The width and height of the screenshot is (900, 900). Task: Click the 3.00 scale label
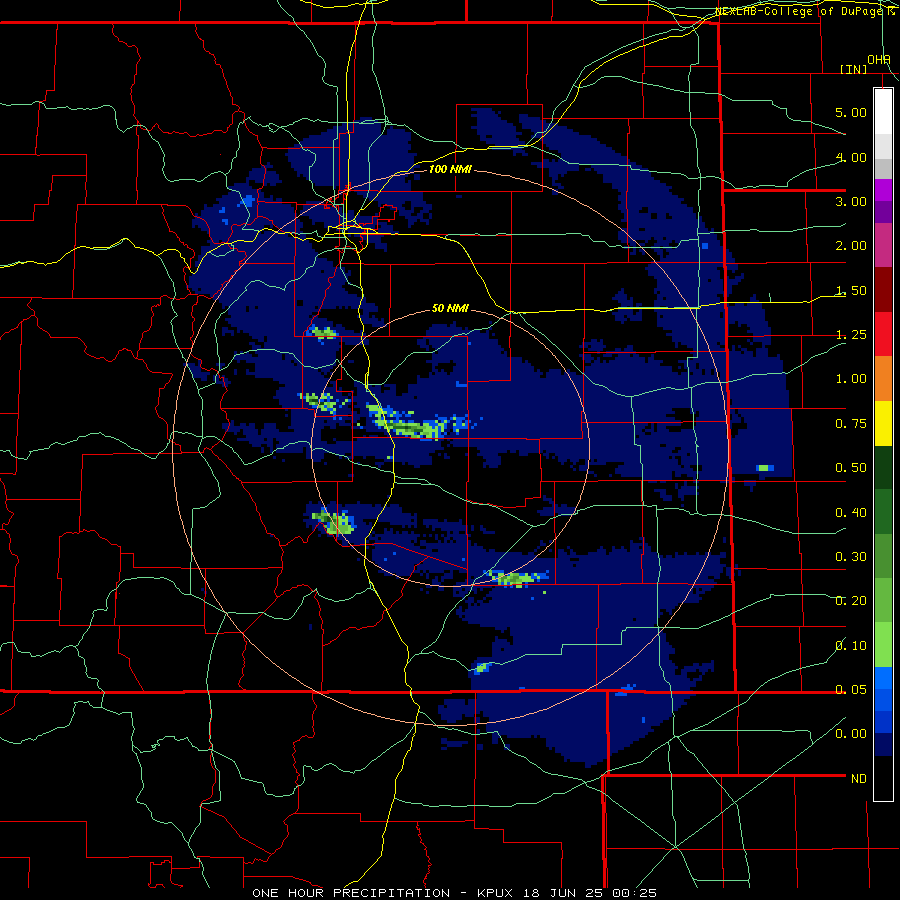pyautogui.click(x=851, y=201)
